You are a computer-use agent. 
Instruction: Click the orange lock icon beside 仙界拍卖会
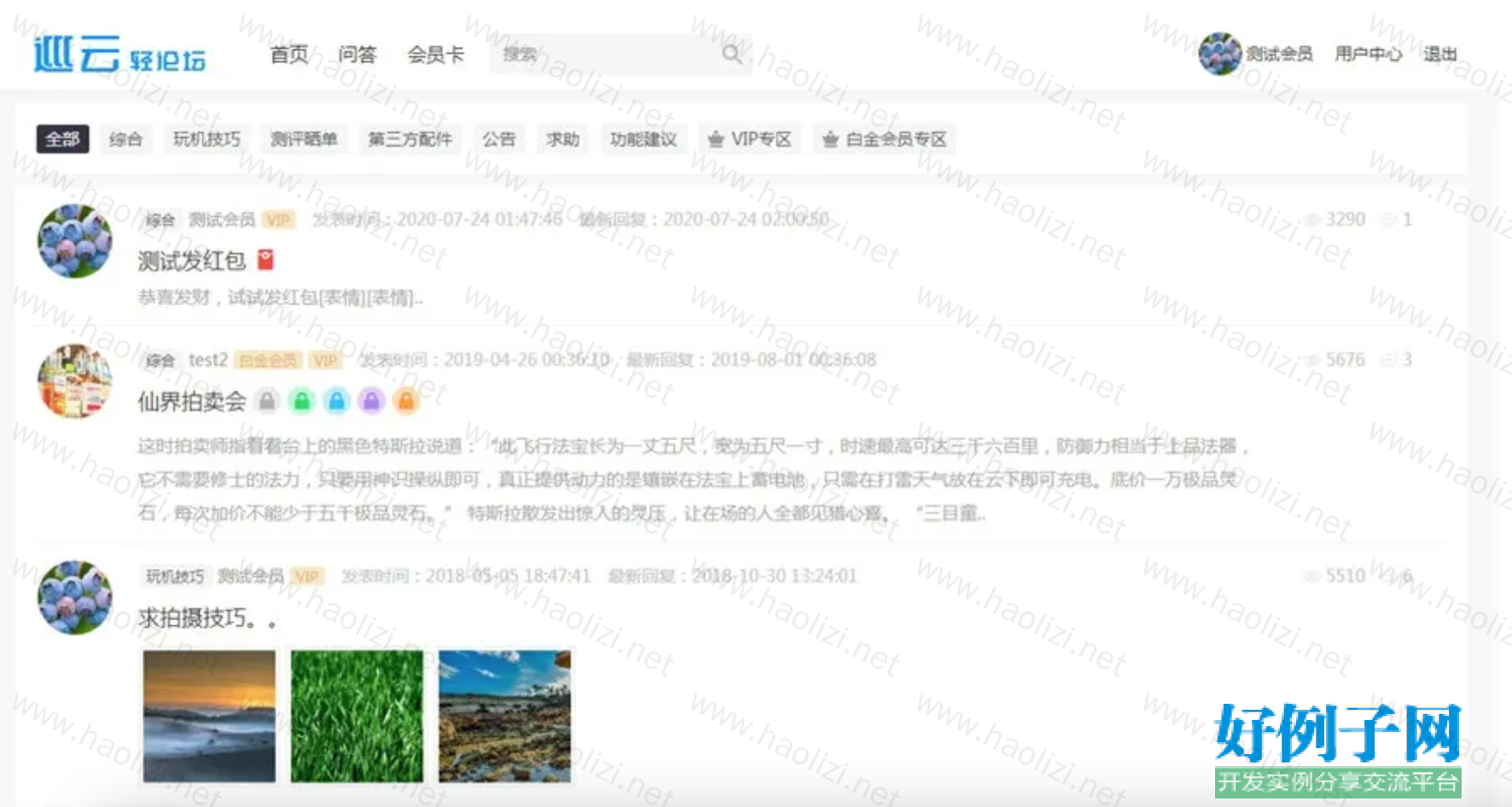coord(406,401)
